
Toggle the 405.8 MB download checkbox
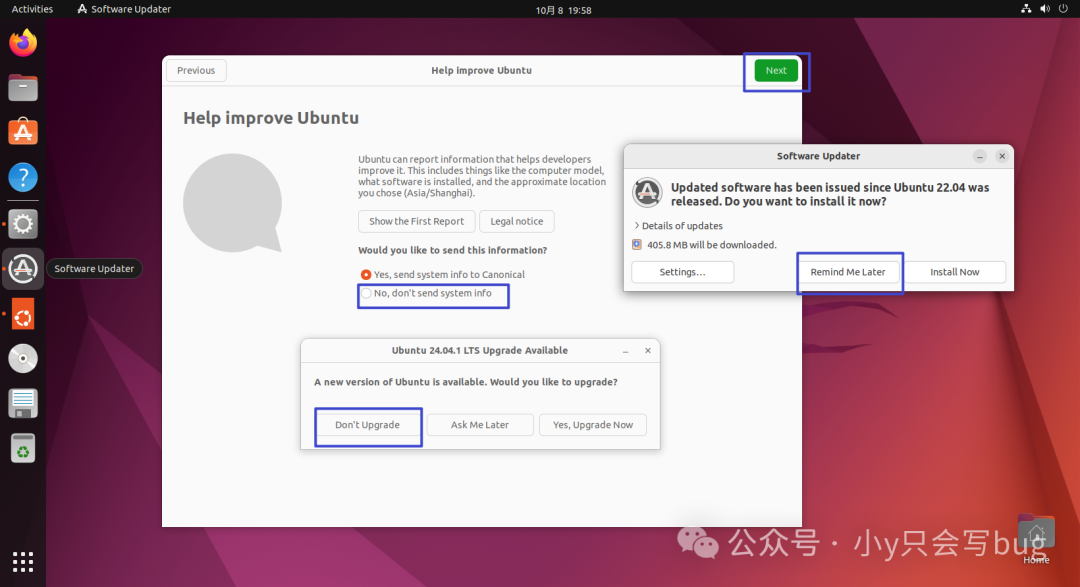[635, 244]
